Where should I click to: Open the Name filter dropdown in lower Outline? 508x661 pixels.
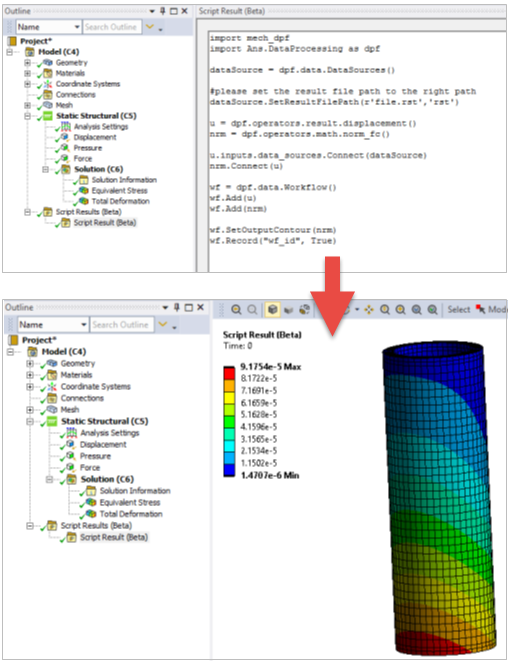pyautogui.click(x=53, y=325)
